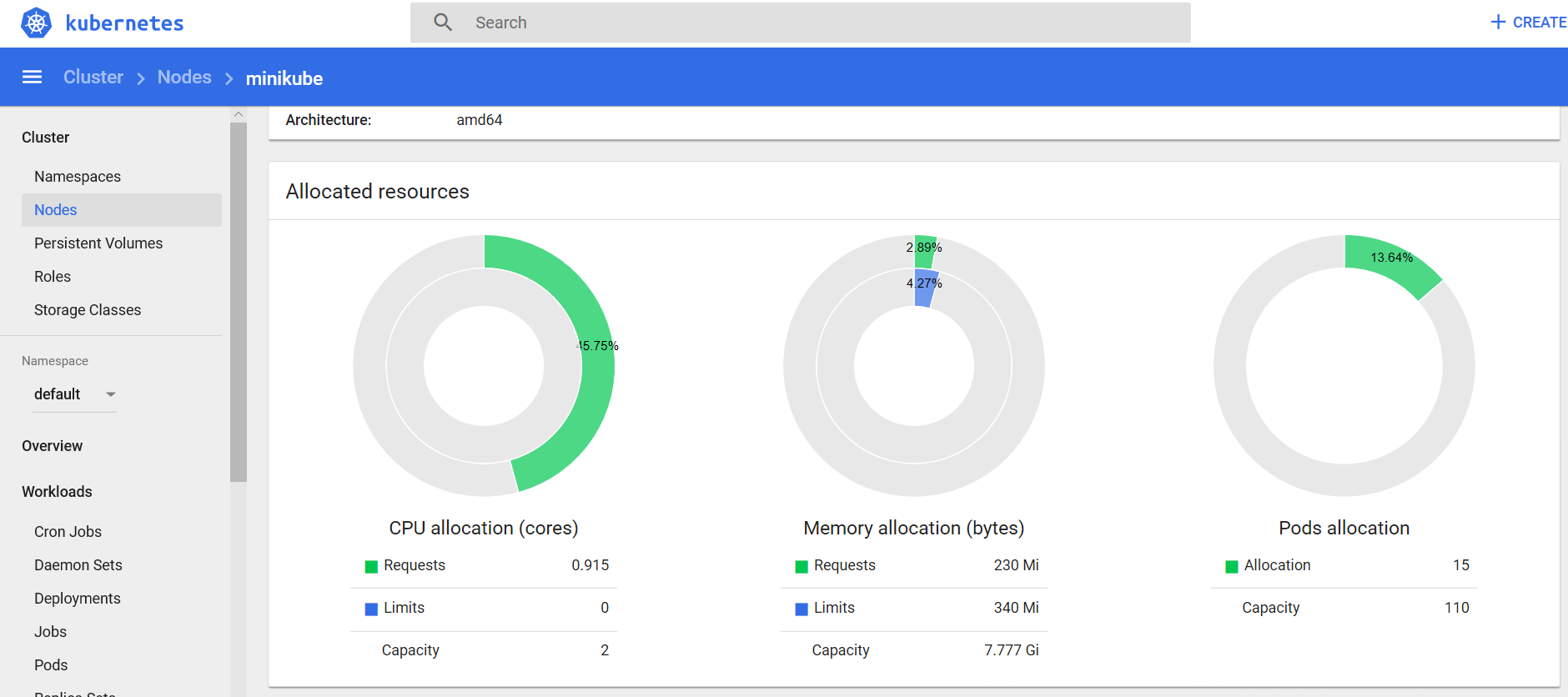Open Daemon Sets in the sidebar
1568x697 pixels.
78,565
